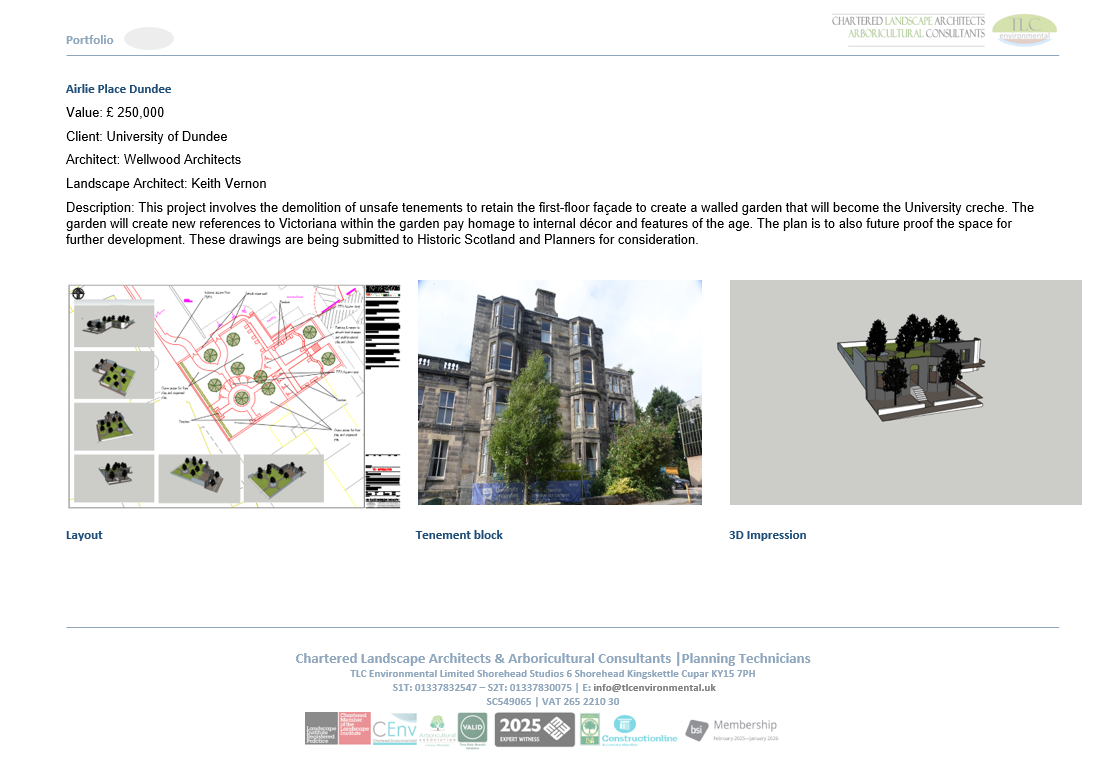Click the green ISA tree logo
1104x779 pixels.
589,730
